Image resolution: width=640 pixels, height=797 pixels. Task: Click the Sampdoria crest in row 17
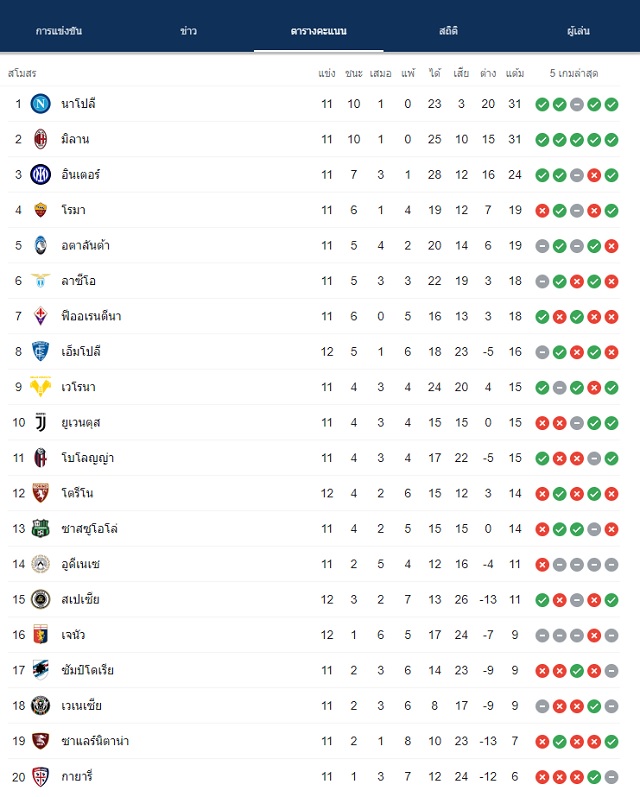click(x=41, y=670)
